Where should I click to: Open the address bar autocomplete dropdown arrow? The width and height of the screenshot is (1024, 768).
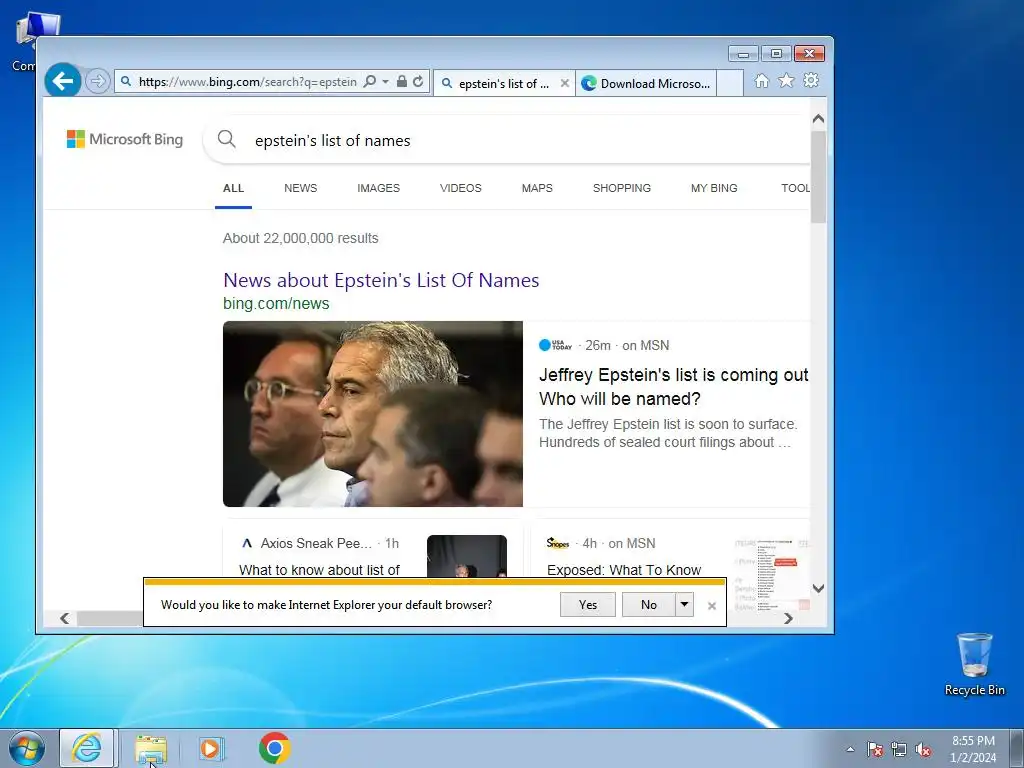click(x=385, y=82)
